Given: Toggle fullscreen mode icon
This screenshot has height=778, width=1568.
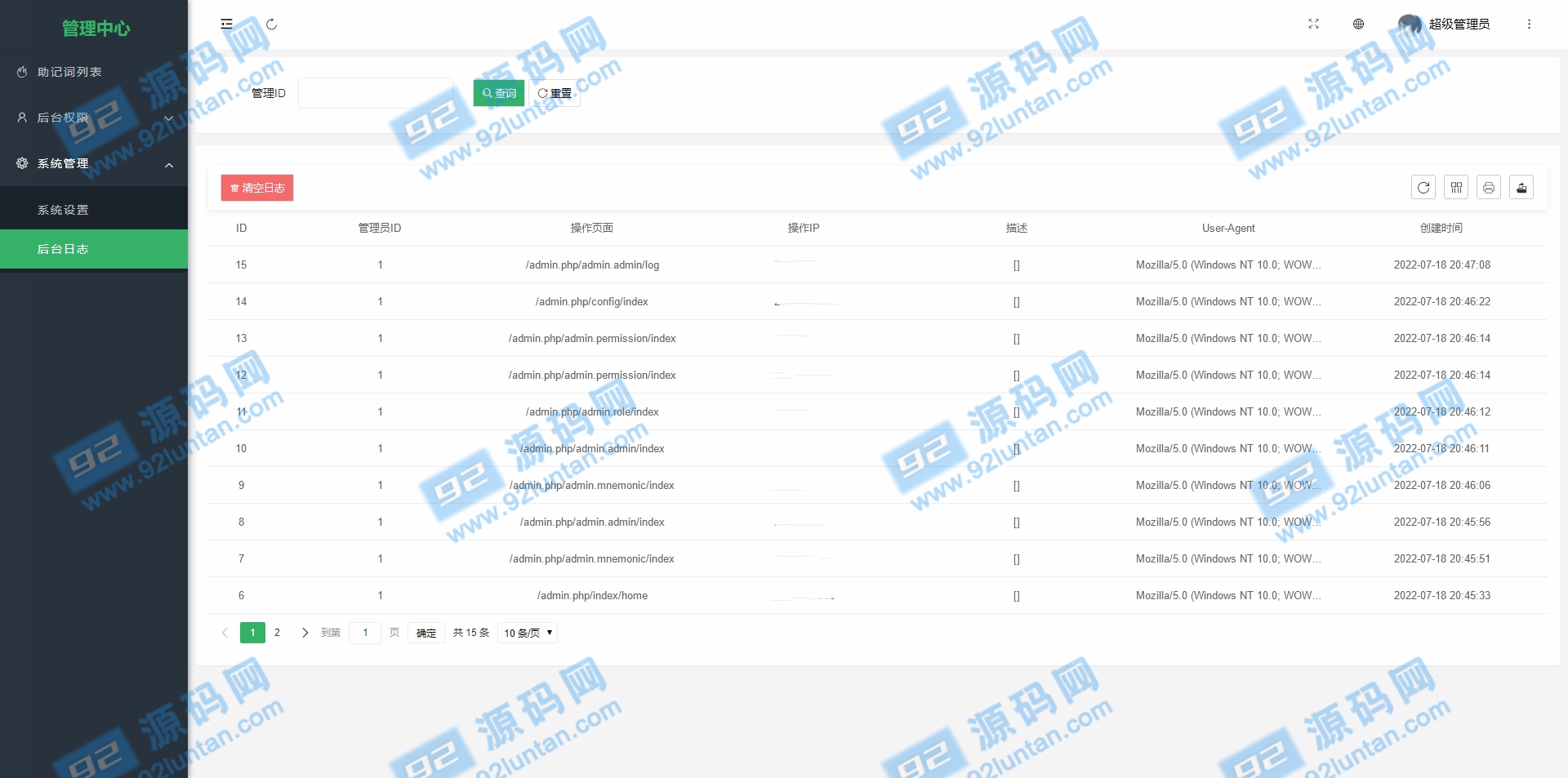Looking at the screenshot, I should point(1313,24).
